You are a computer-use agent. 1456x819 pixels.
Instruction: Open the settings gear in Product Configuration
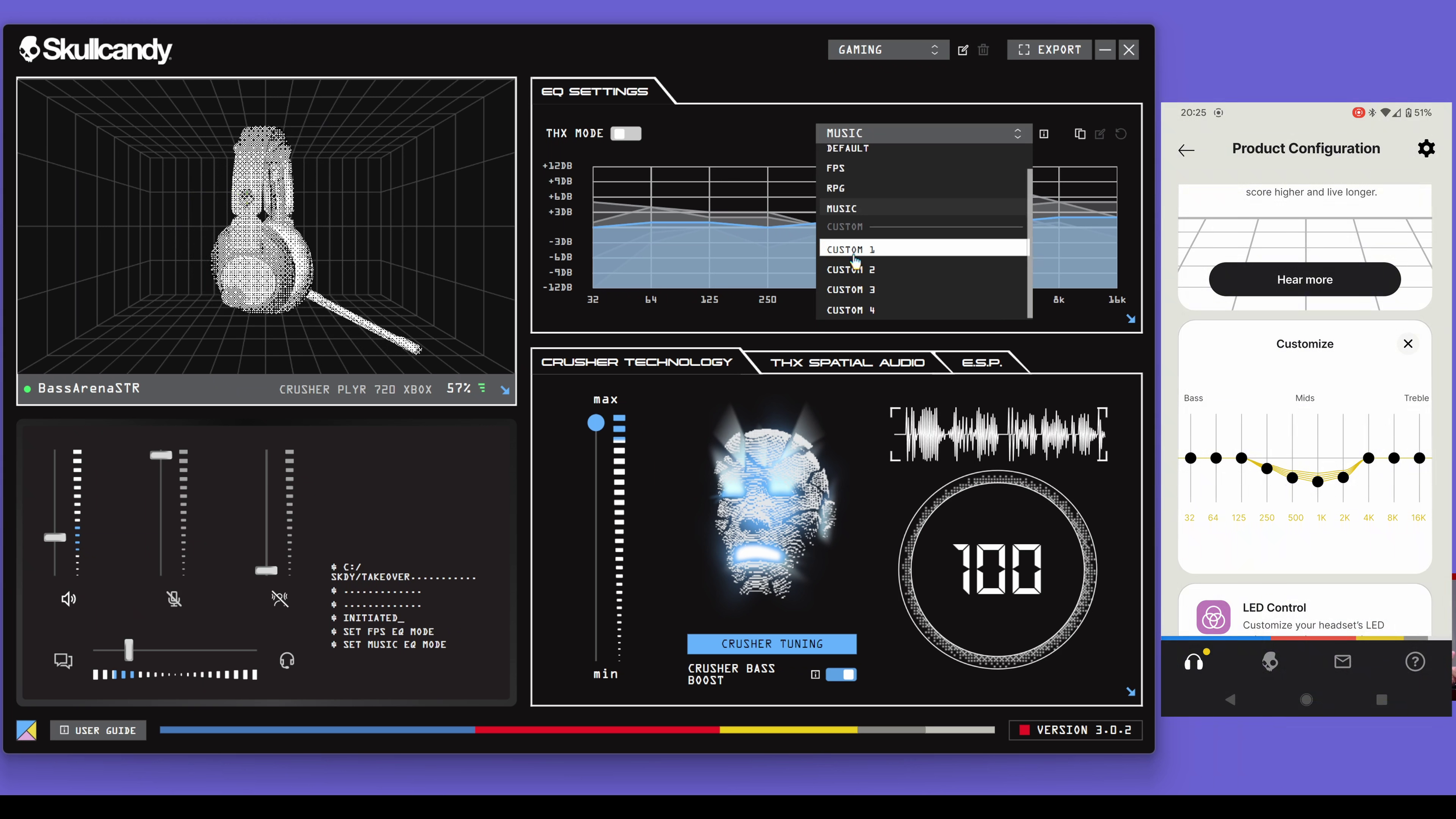[x=1426, y=149]
